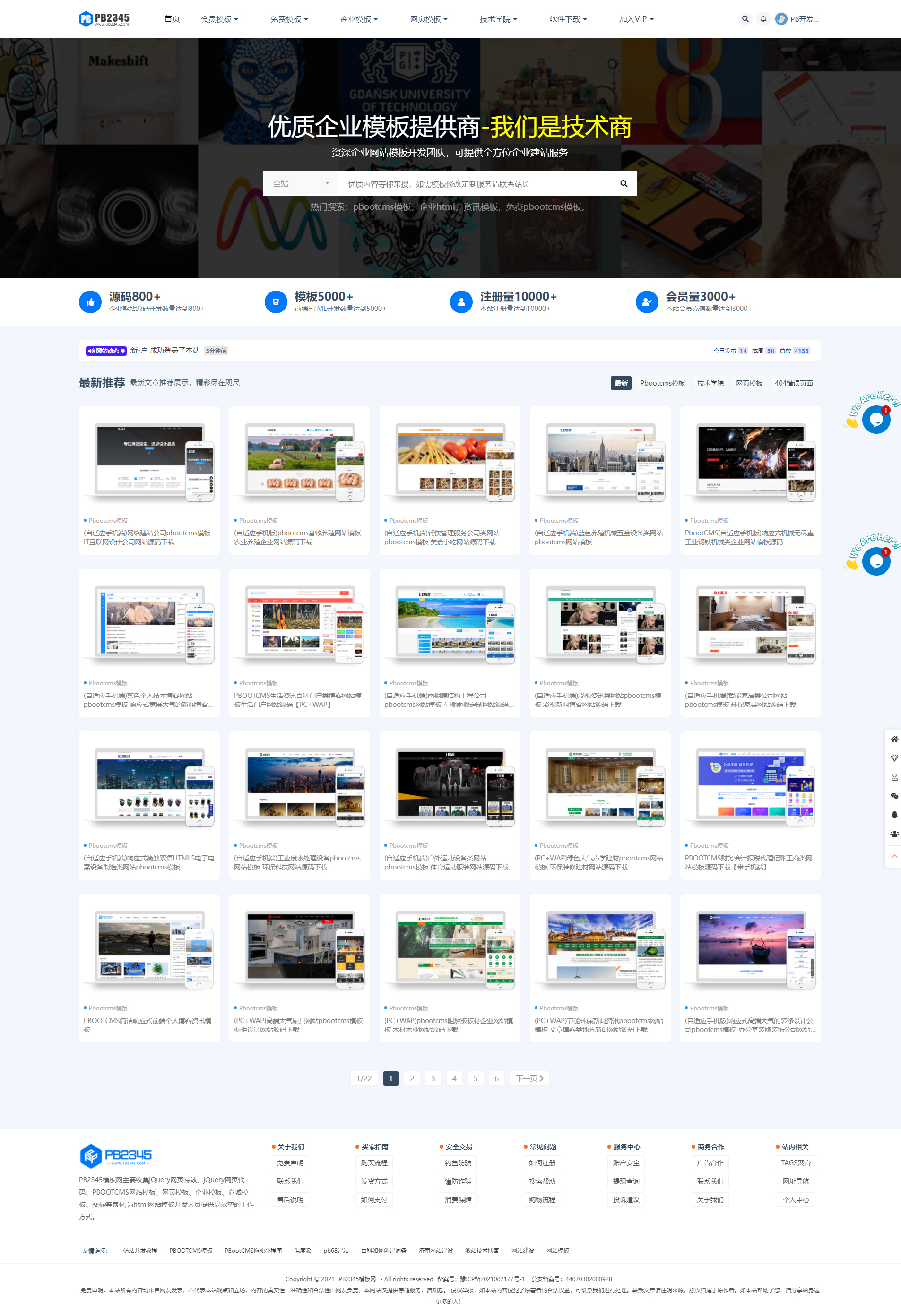901x1316 pixels.
Task: Open the 免责声明 footer link
Action: pos(290,1162)
